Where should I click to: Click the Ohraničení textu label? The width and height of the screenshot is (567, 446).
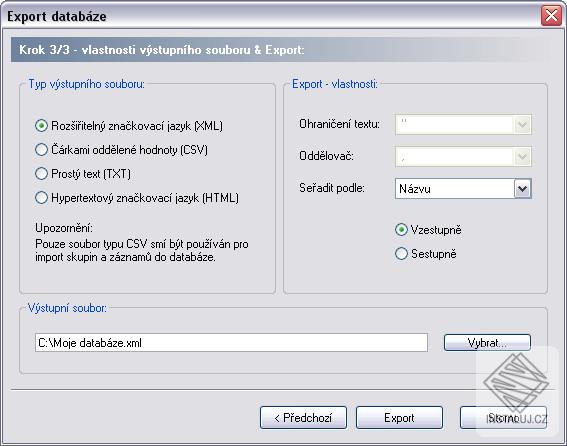click(339, 124)
